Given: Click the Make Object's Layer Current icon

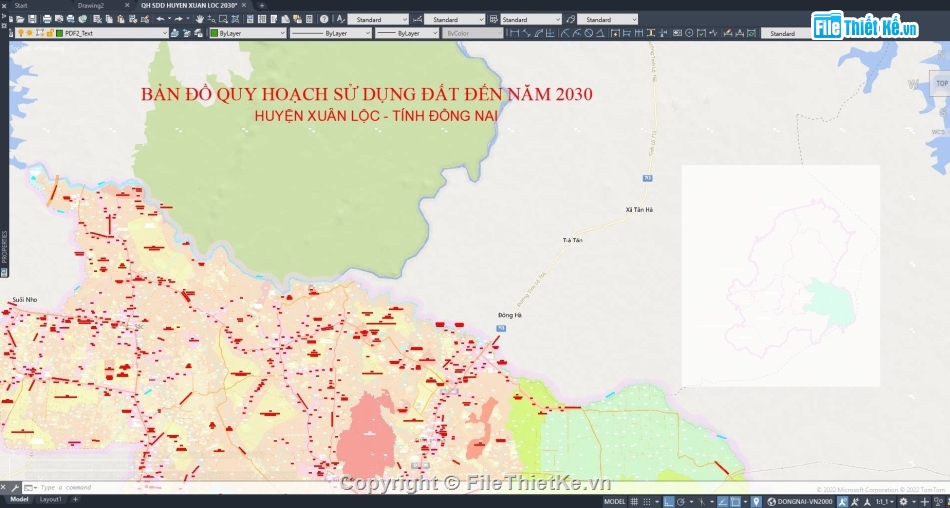Looking at the screenshot, I should [174, 33].
